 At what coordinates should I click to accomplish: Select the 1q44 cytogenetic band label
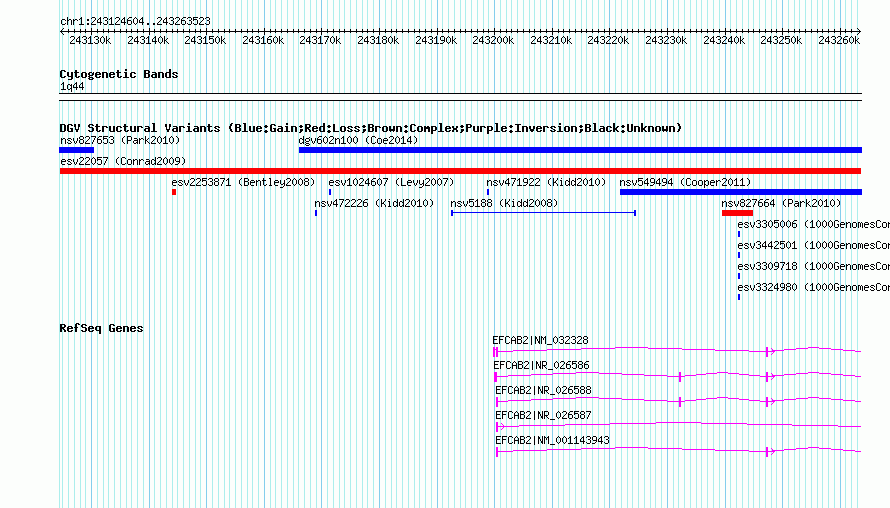(72, 86)
